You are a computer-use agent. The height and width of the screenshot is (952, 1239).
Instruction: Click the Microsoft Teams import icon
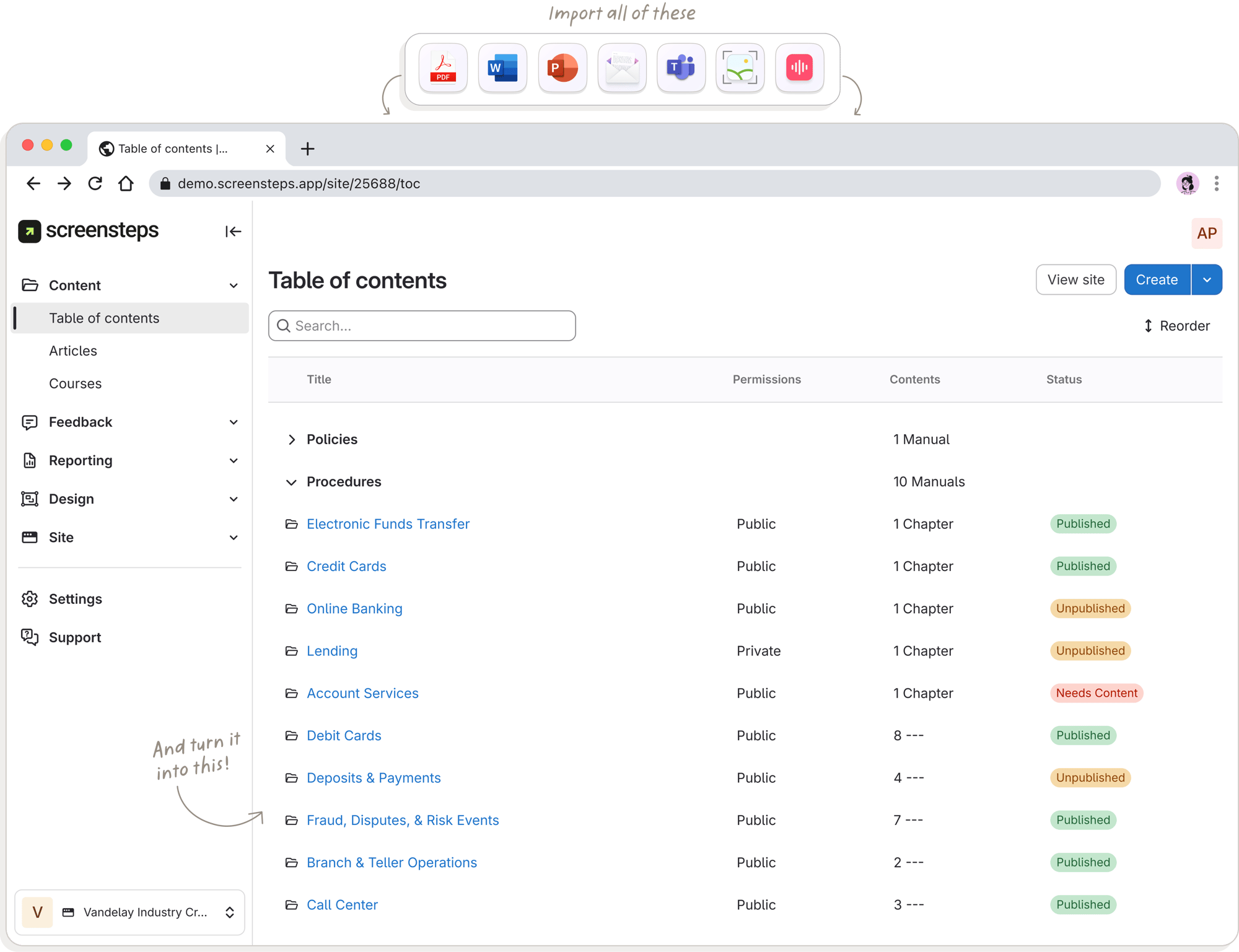coord(680,68)
